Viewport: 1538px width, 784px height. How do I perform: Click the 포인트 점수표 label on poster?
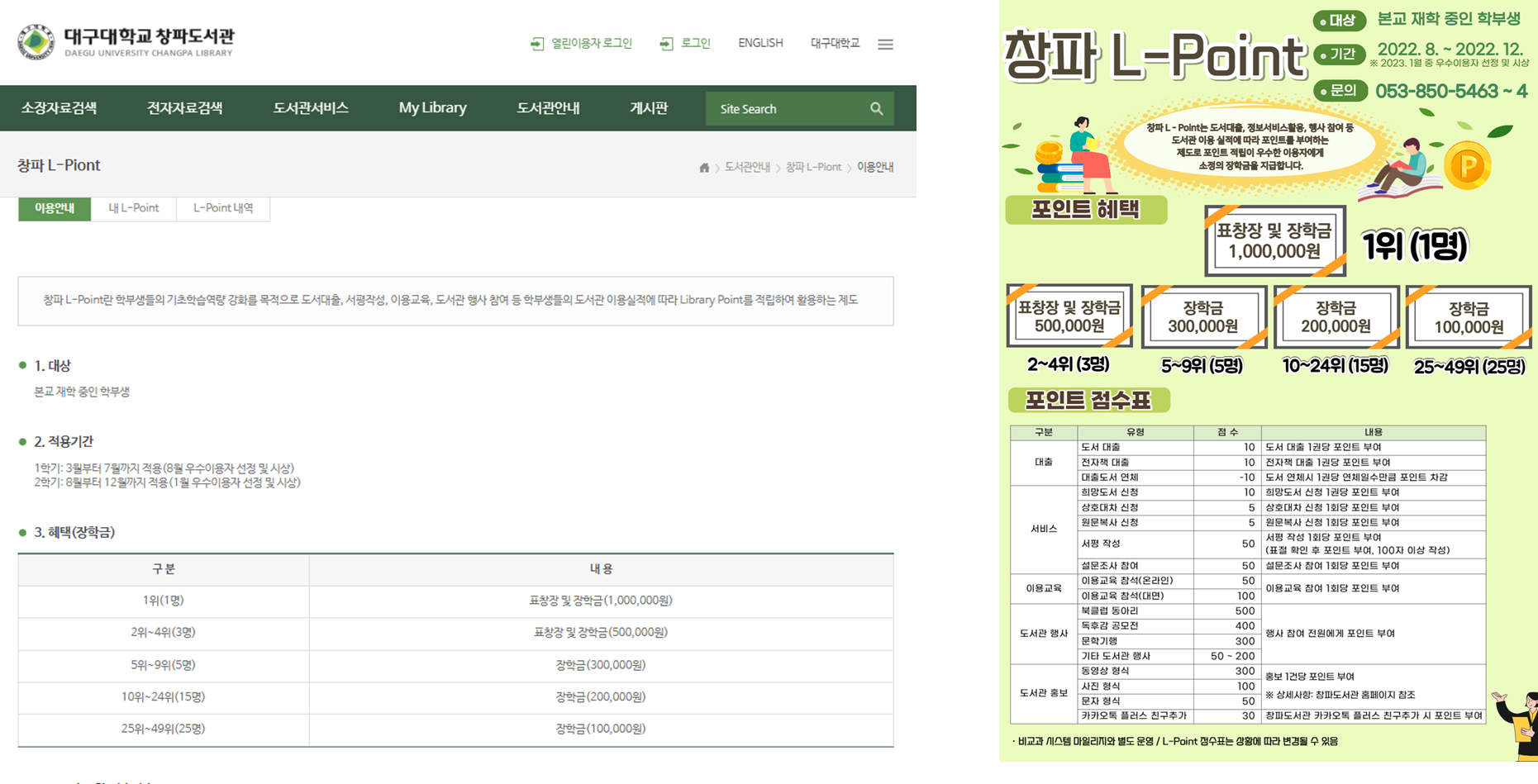pos(1088,401)
